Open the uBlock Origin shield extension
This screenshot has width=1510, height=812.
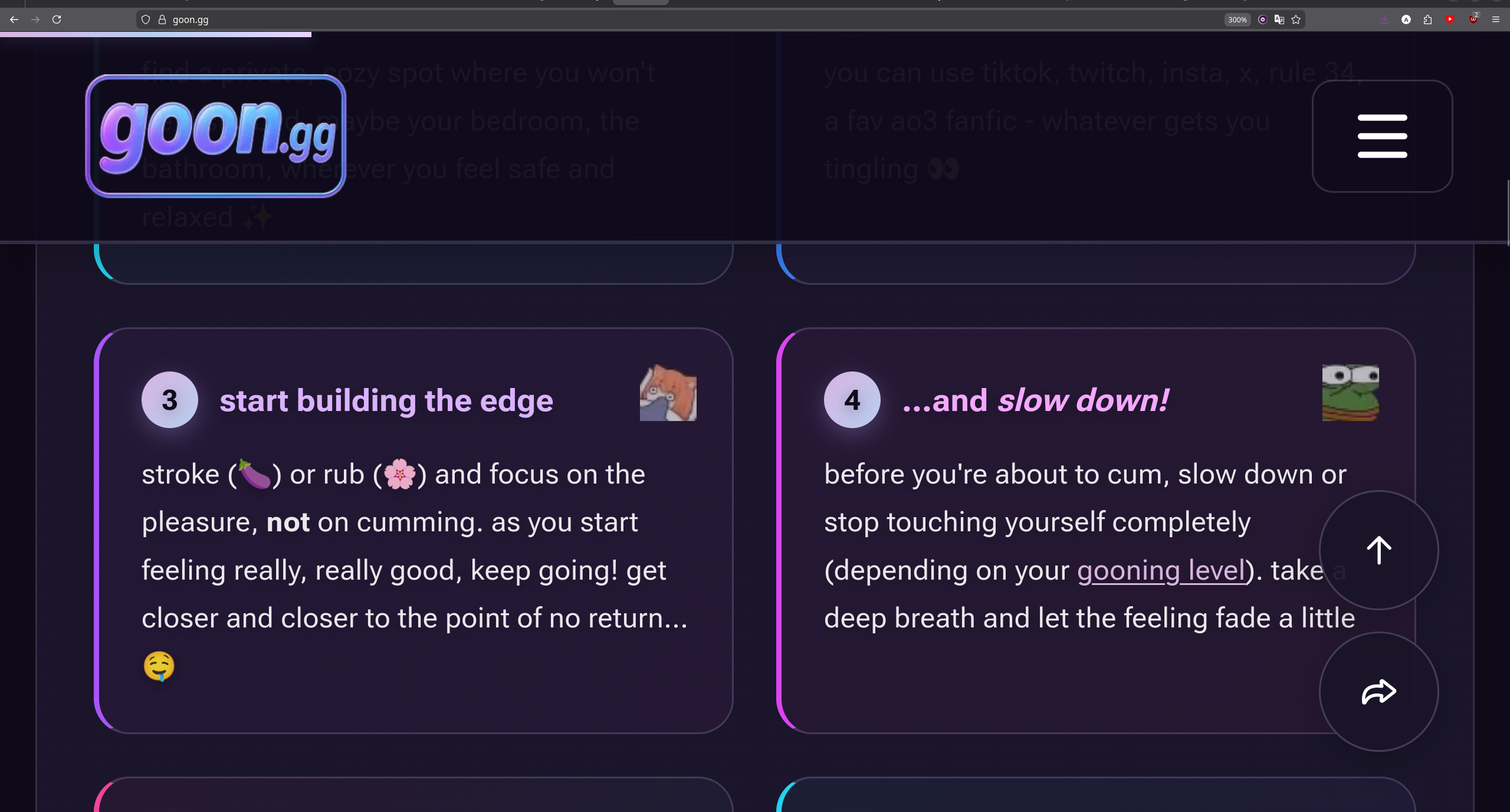1473,19
